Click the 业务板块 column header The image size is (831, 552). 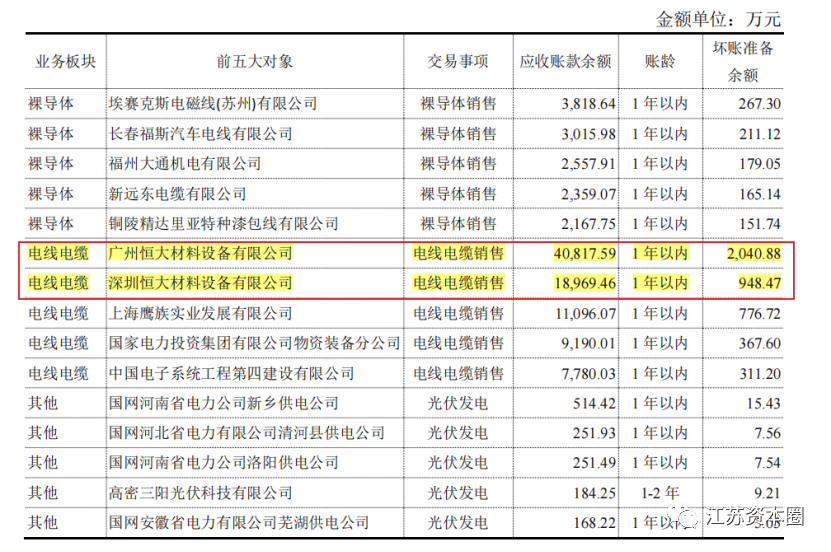65,61
